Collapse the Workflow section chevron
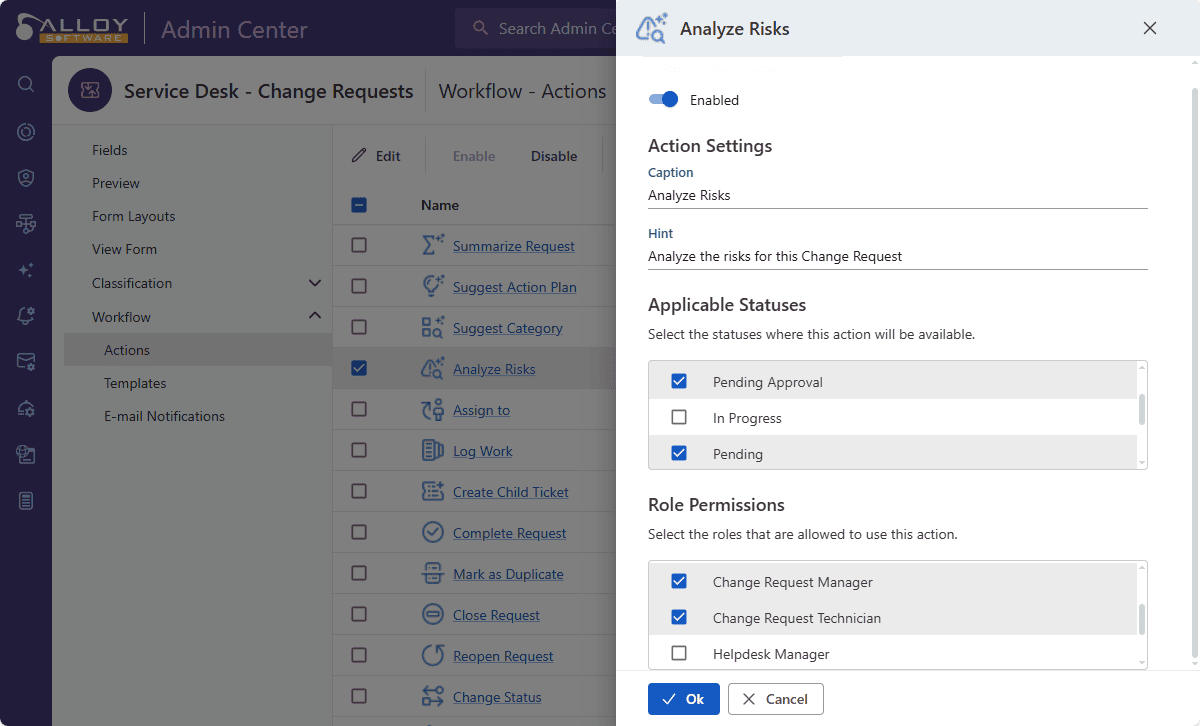Viewport: 1200px width, 726px height. point(315,316)
